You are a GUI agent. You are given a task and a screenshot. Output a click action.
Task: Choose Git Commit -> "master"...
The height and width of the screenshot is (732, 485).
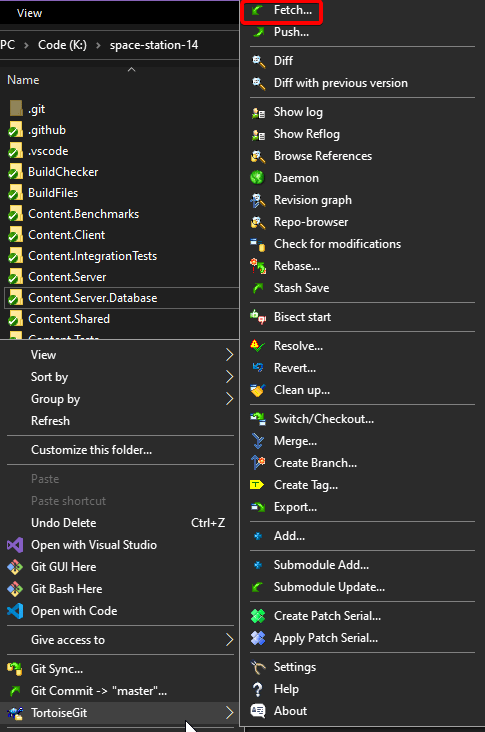point(99,691)
